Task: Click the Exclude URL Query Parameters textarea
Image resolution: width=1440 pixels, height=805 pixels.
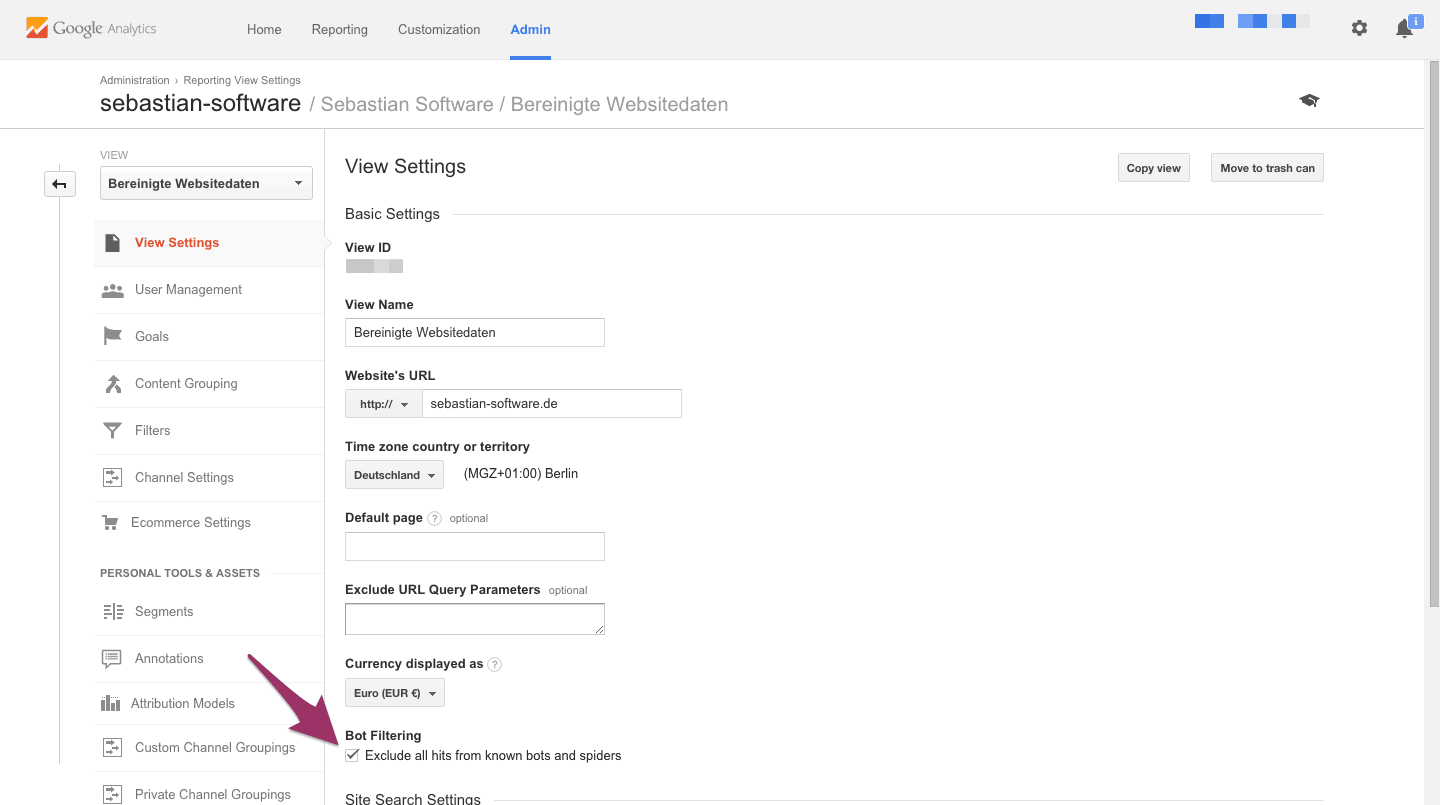Action: (x=475, y=619)
